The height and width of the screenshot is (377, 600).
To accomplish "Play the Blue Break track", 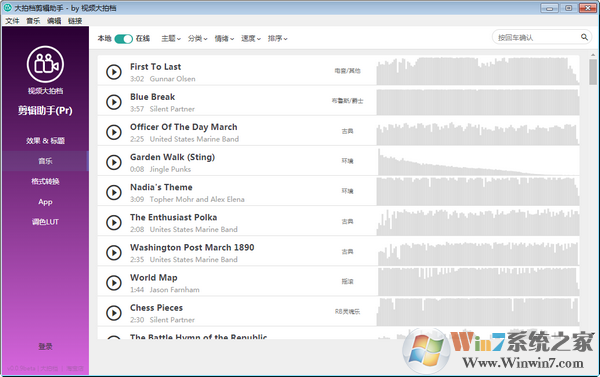I will pyautogui.click(x=114, y=102).
